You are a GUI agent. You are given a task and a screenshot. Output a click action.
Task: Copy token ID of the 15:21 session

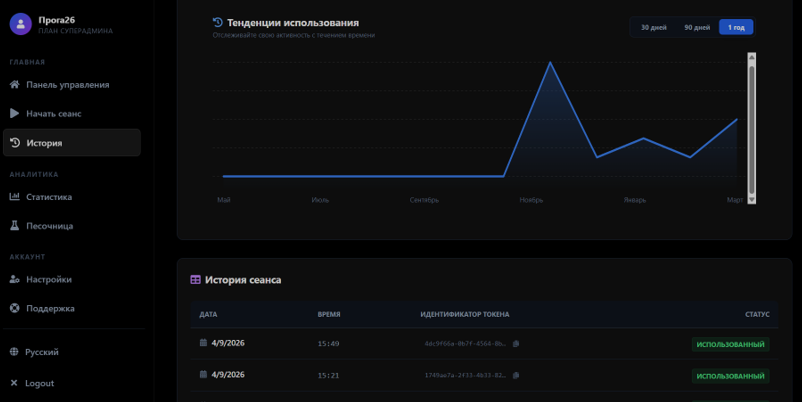coord(516,376)
